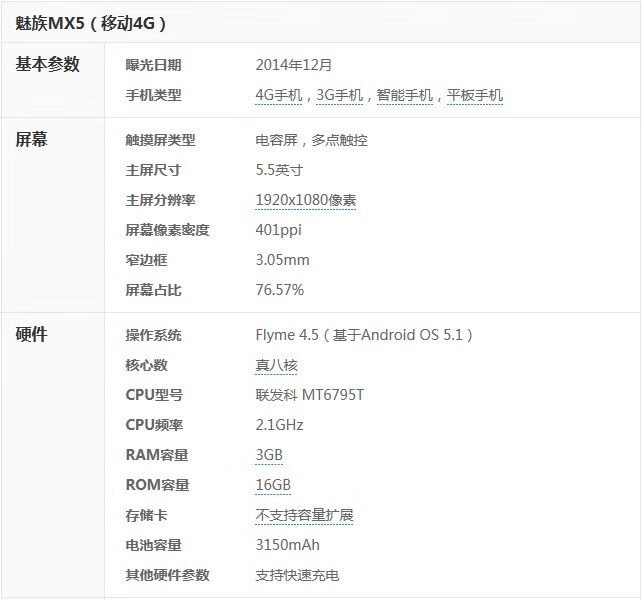644x600 pixels.
Task: Click the 电池容量 label
Action: coord(153,545)
